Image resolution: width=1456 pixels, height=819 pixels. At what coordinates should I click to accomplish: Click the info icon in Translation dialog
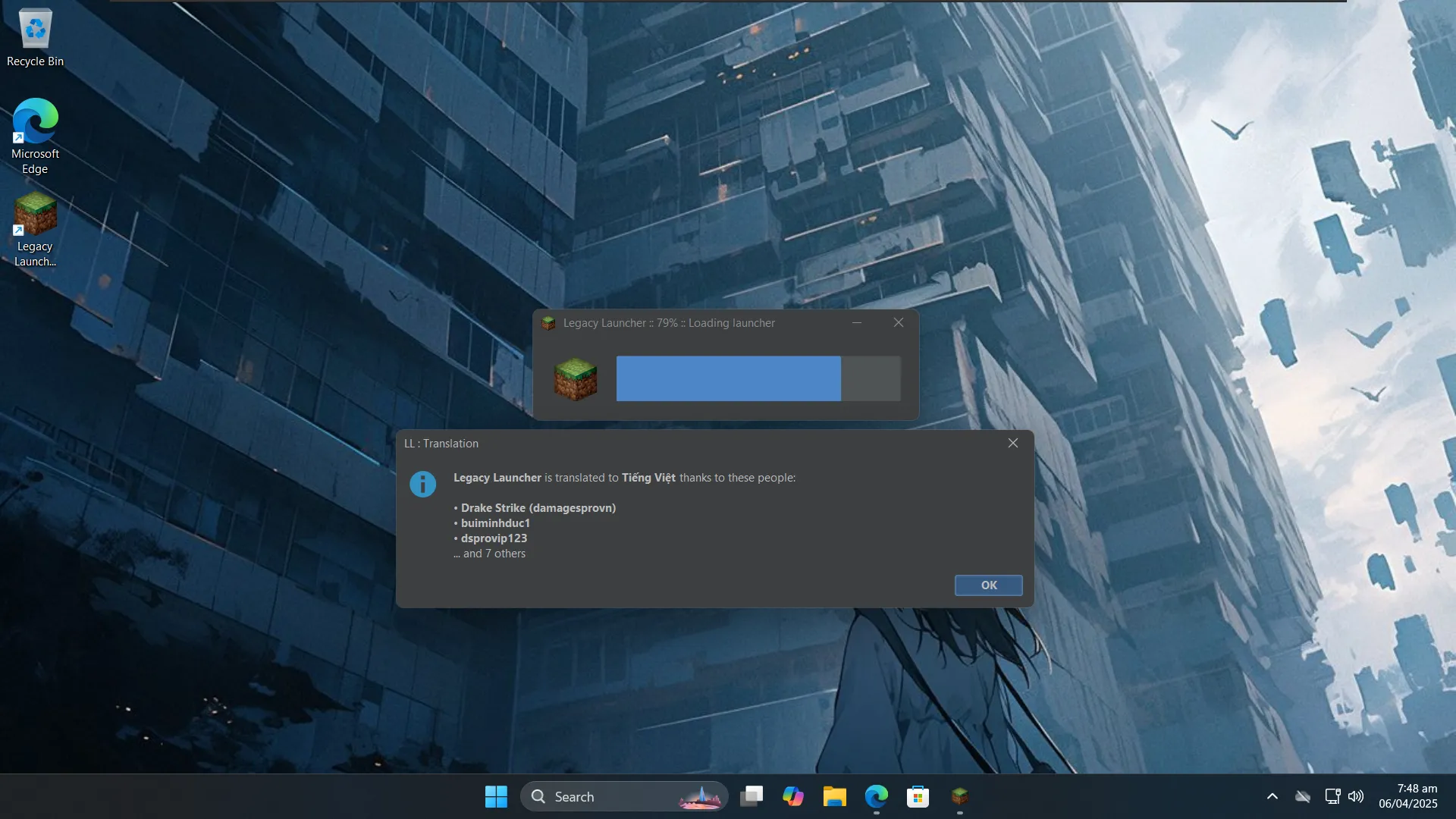[423, 484]
